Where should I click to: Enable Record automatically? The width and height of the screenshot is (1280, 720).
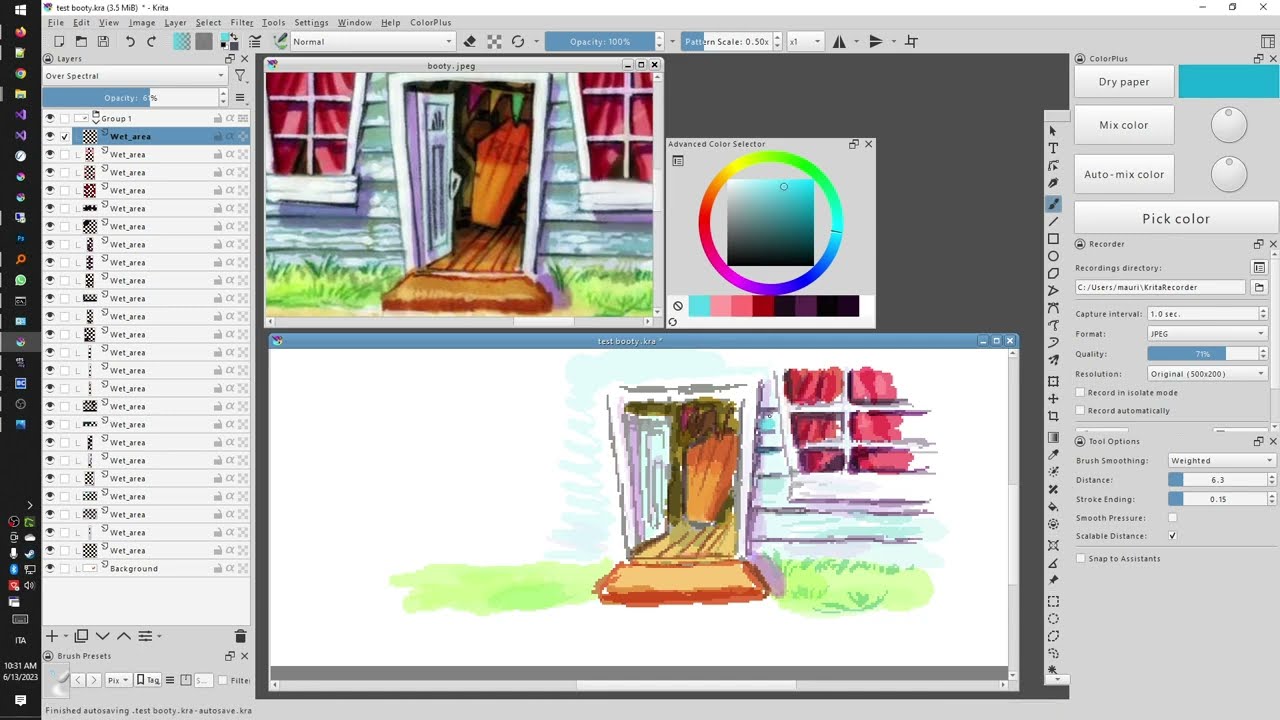click(x=1080, y=411)
